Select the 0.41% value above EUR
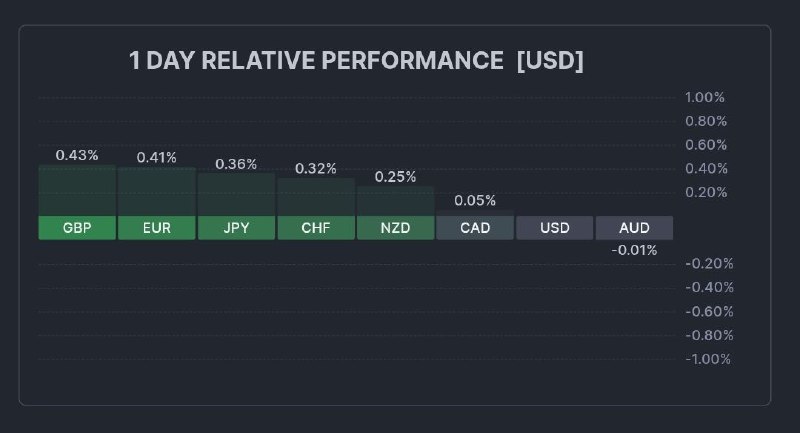 pyautogui.click(x=156, y=157)
